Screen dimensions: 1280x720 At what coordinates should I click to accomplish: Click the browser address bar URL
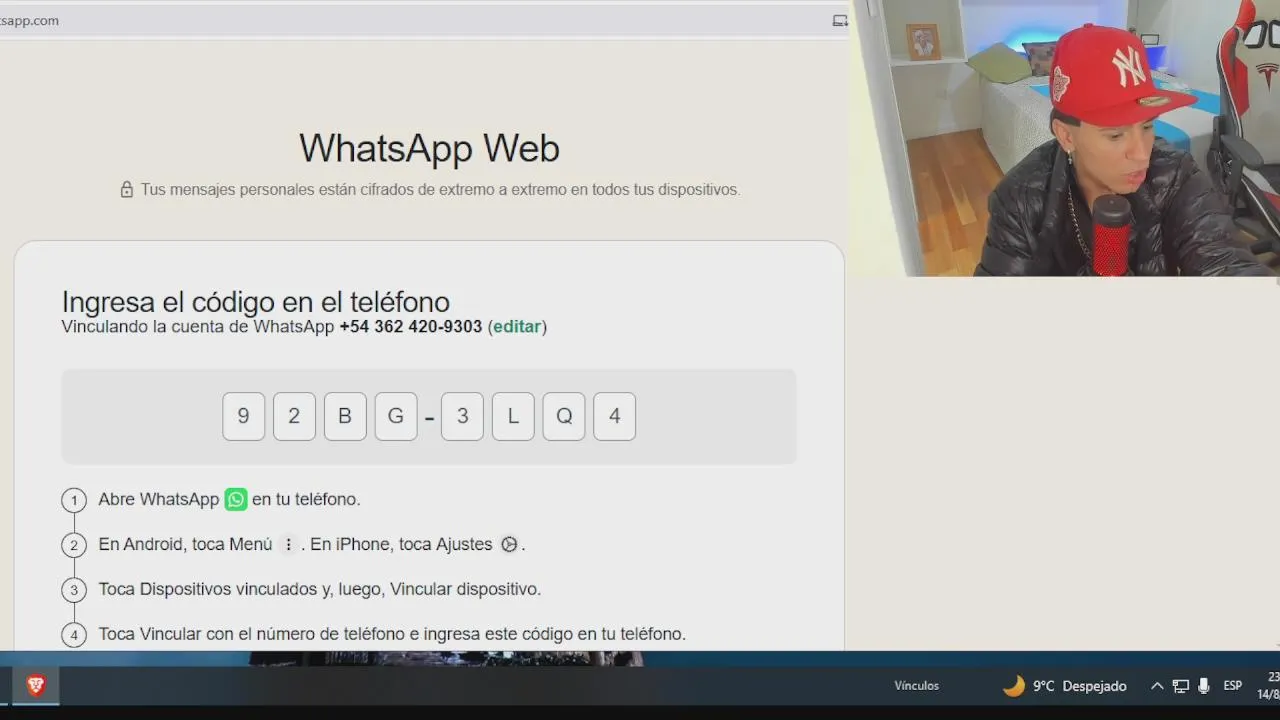pos(30,20)
